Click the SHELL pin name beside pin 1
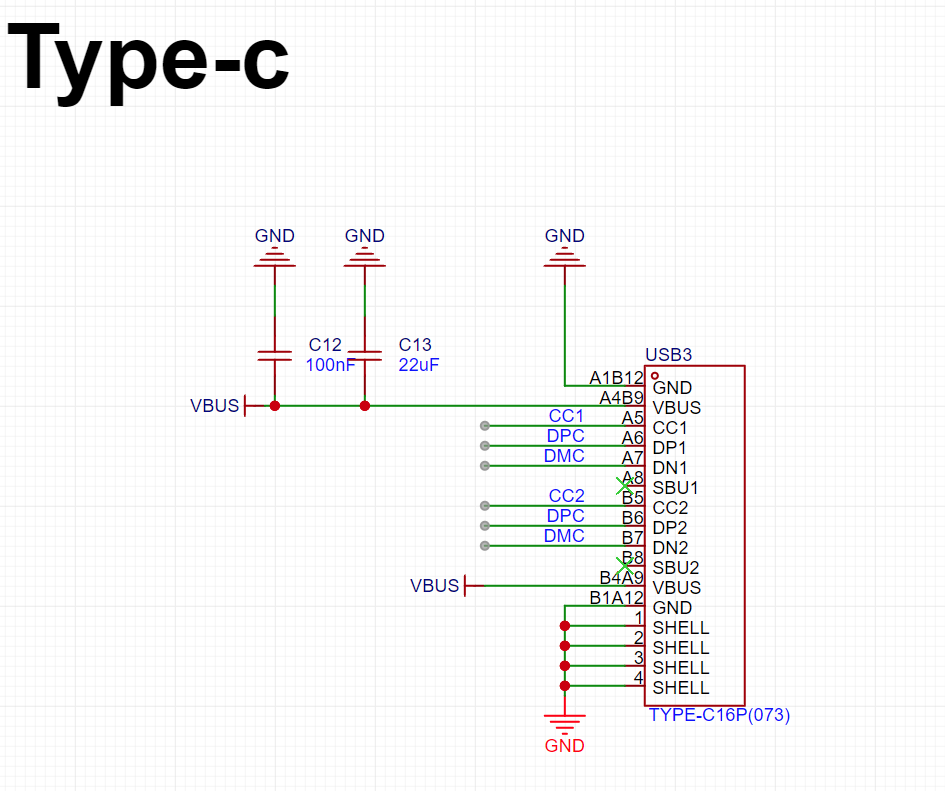This screenshot has width=945, height=791. coord(681,628)
